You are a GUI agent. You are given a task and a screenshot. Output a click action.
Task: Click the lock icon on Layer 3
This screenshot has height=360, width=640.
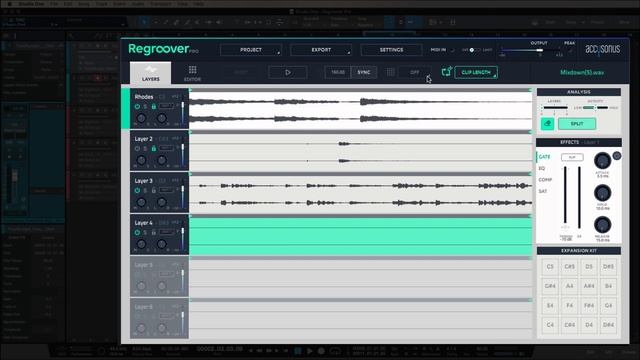pos(154,191)
